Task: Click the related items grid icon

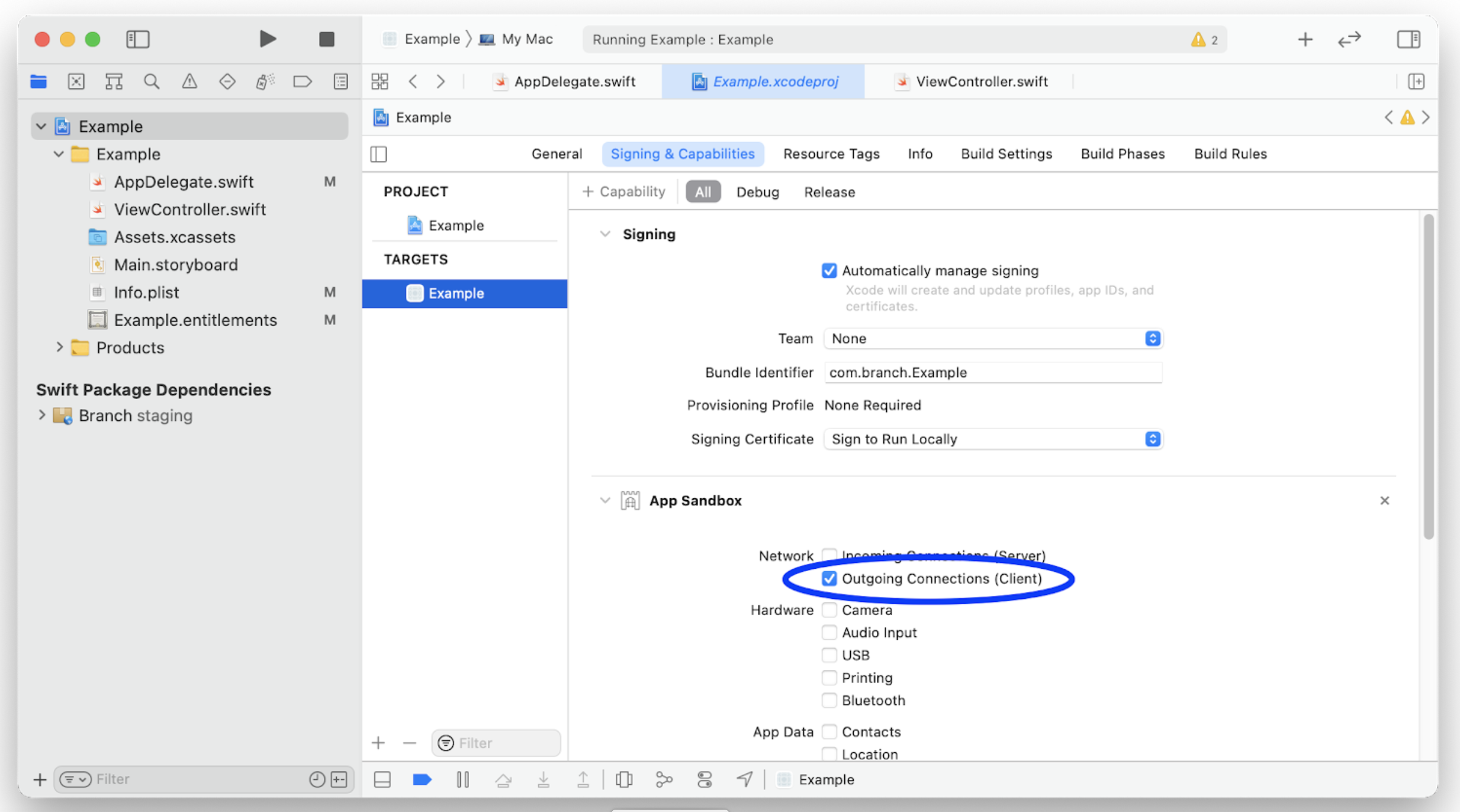Action: click(380, 81)
